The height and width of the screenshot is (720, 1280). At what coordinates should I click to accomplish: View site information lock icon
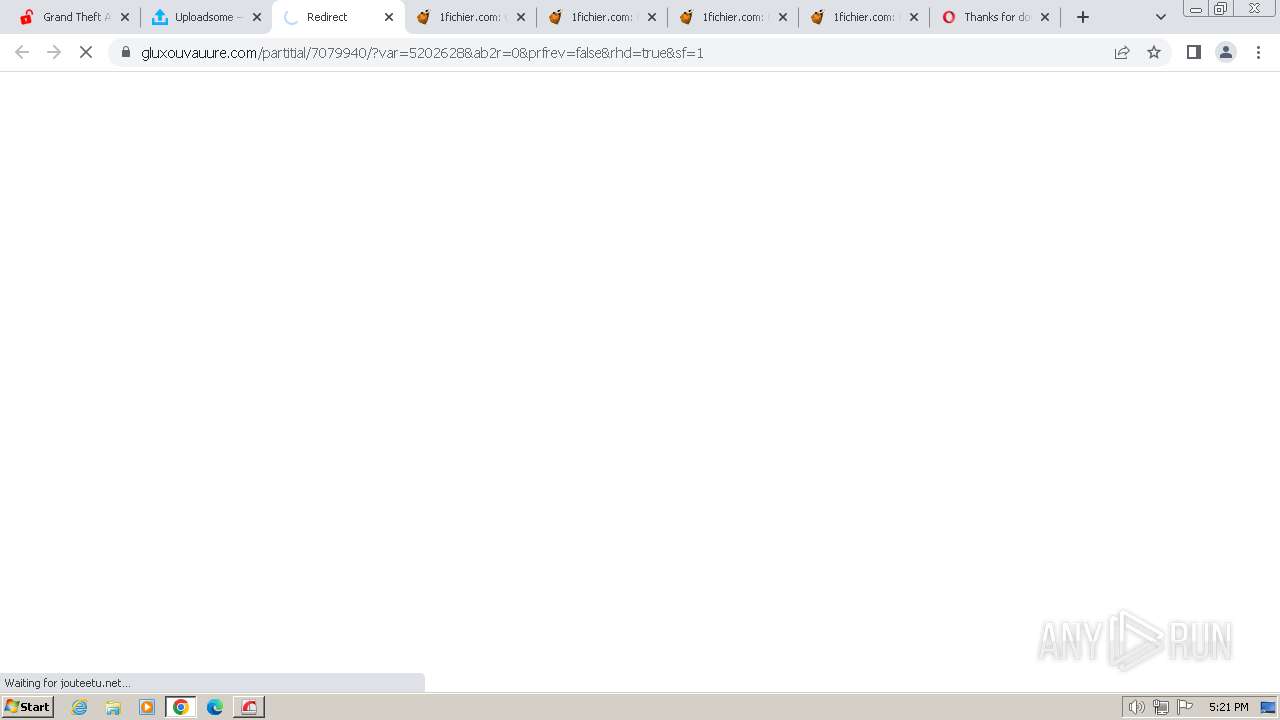[126, 52]
